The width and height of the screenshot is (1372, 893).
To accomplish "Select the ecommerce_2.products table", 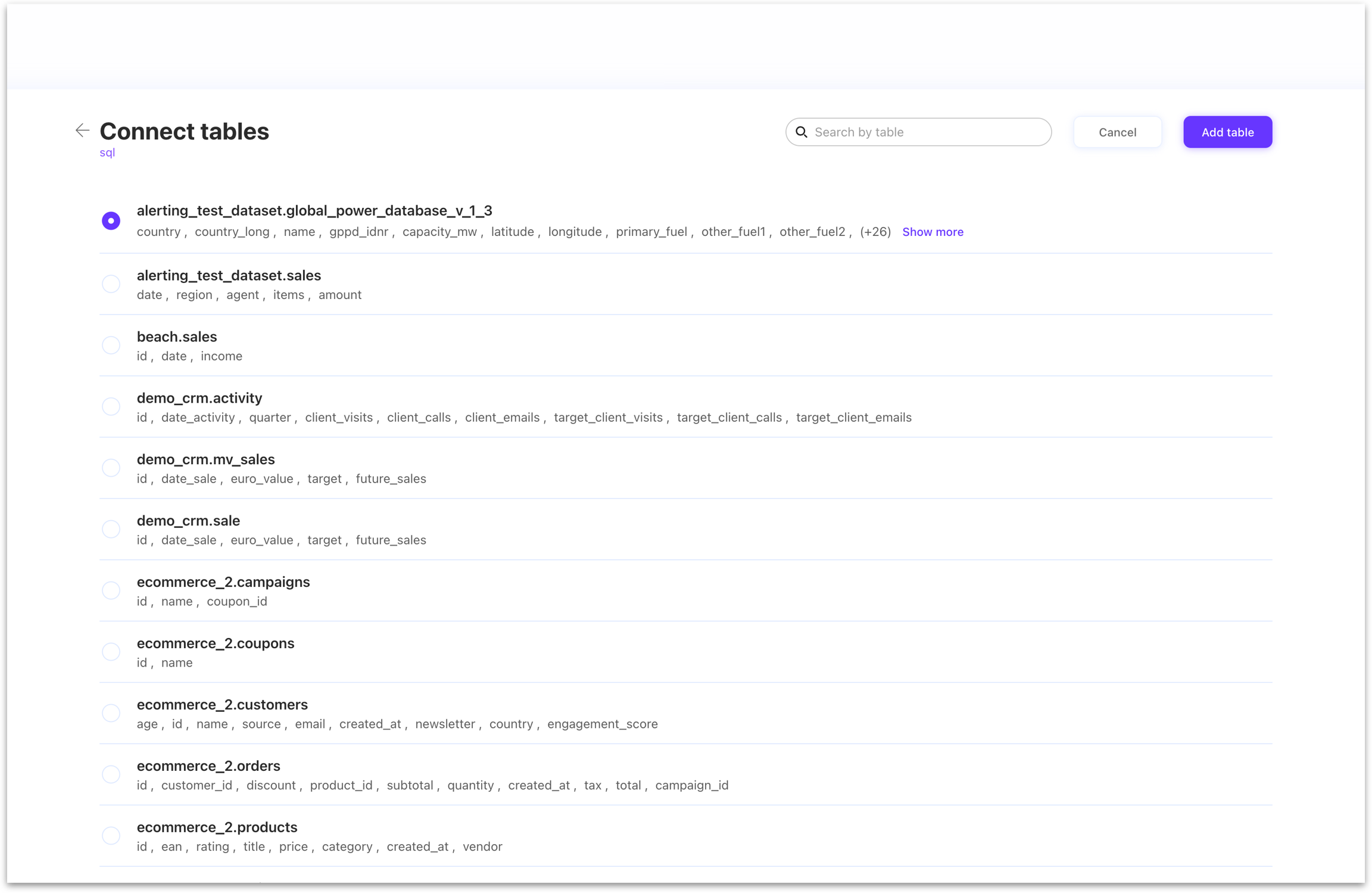I will pos(111,836).
